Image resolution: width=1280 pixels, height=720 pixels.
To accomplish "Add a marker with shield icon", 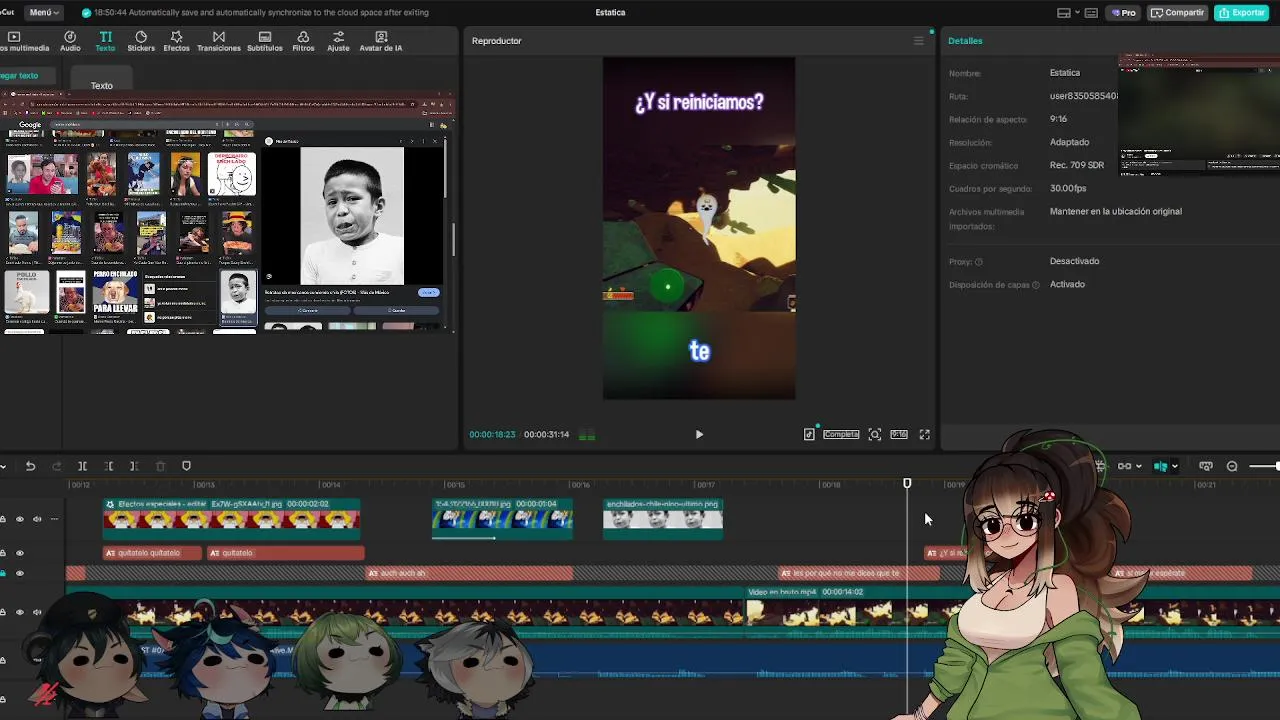I will click(x=186, y=466).
